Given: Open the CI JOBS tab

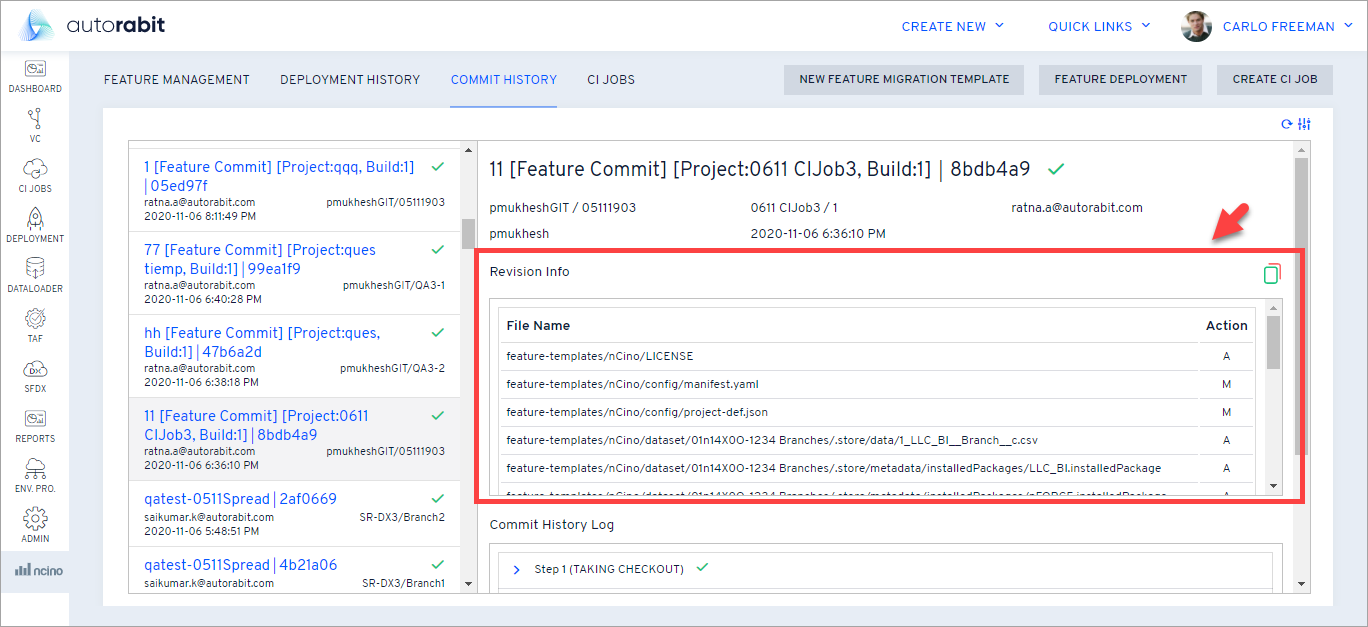Looking at the screenshot, I should coord(610,79).
